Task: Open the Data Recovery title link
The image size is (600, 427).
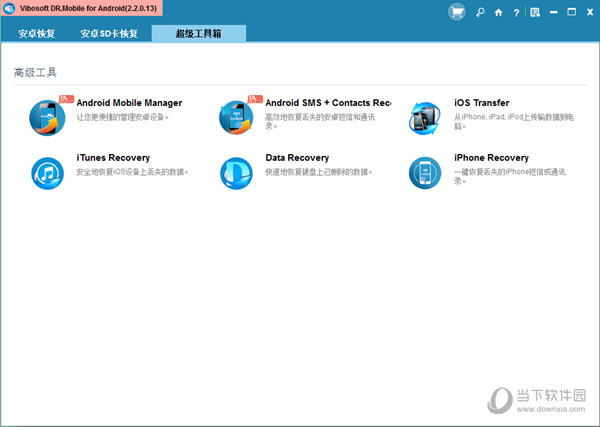Action: pyautogui.click(x=297, y=158)
